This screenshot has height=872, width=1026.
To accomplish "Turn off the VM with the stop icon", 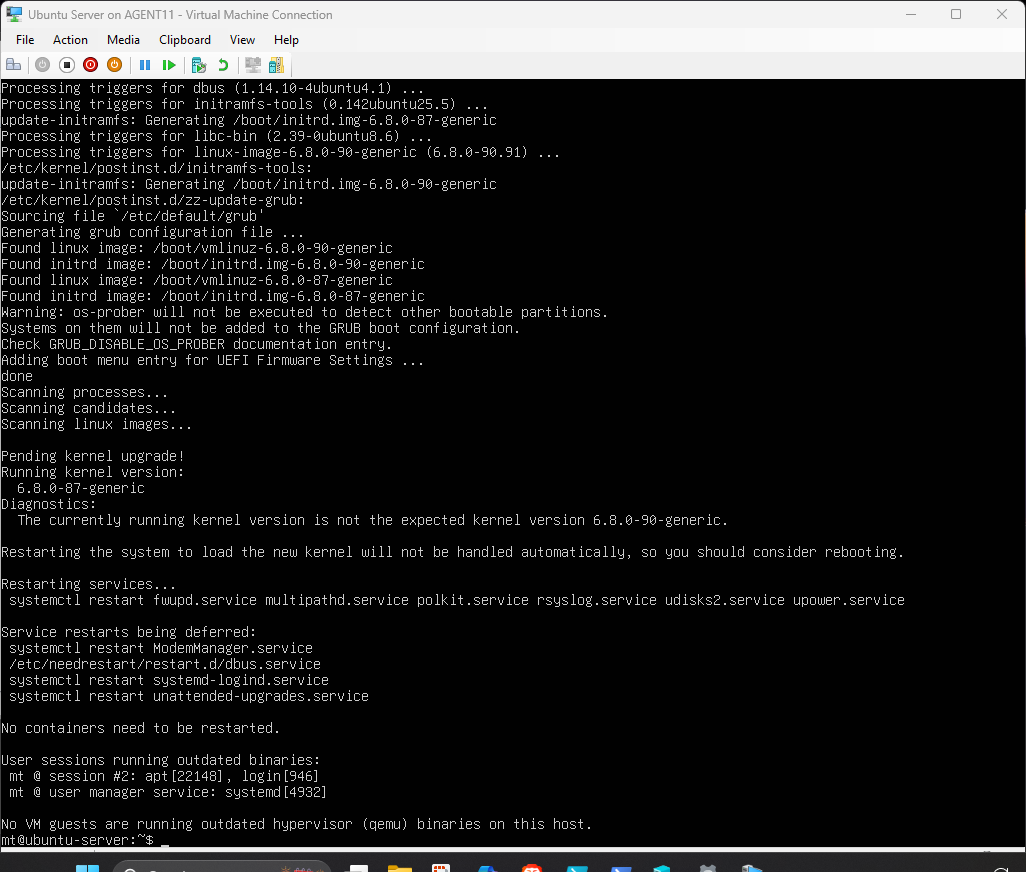I will click(x=66, y=65).
